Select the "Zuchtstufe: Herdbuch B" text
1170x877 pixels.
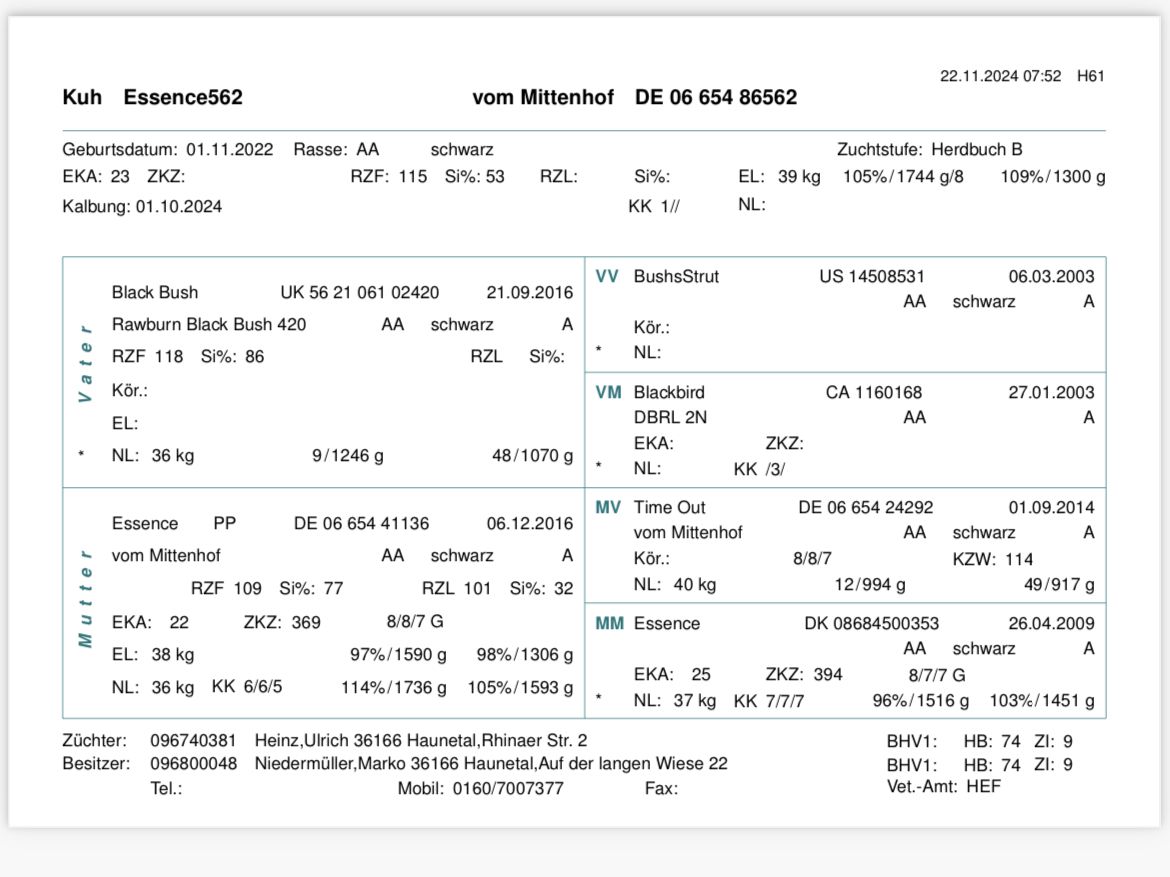click(929, 150)
